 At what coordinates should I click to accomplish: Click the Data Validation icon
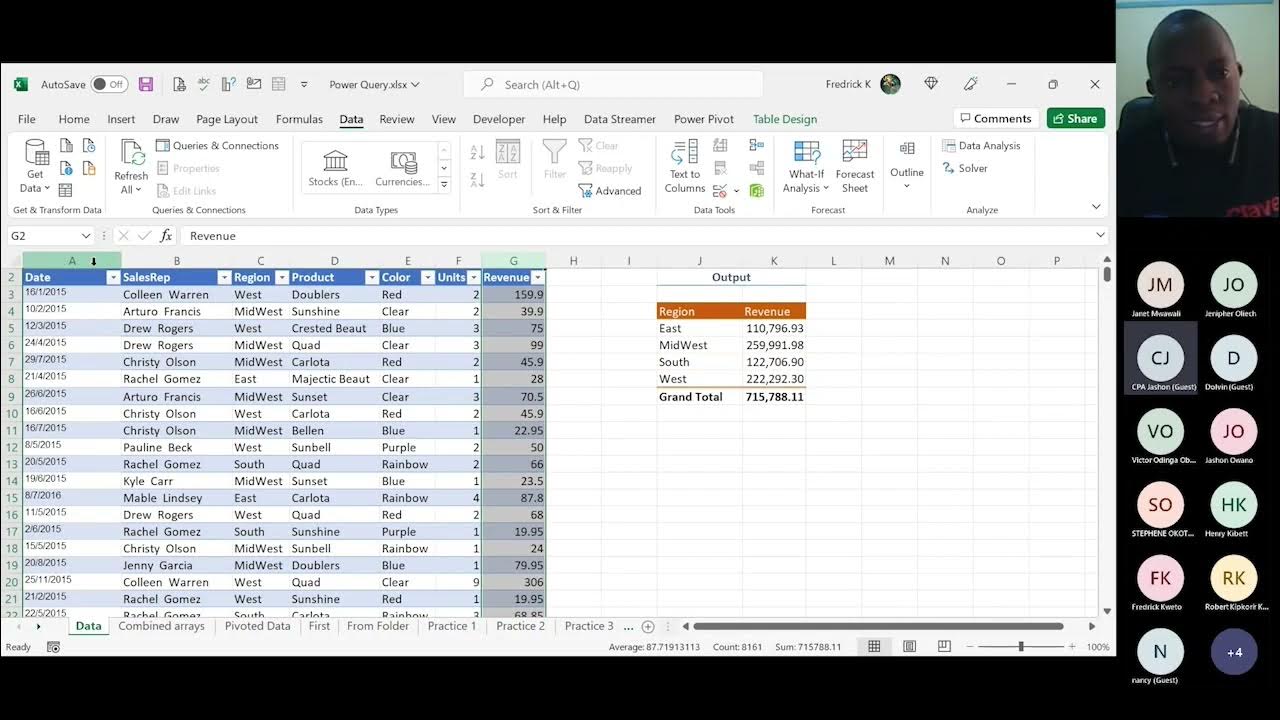point(720,191)
